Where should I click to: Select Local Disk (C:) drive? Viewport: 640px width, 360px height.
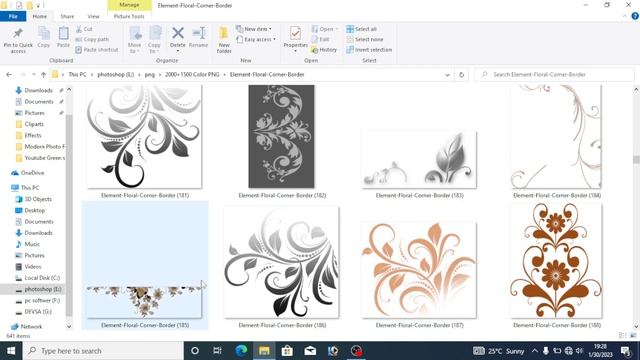point(42,278)
